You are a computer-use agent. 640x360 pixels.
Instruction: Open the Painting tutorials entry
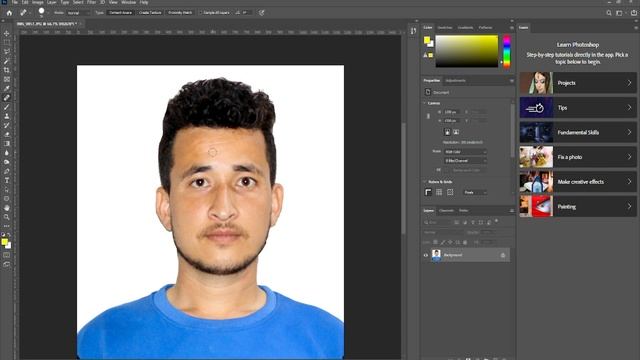coord(578,207)
